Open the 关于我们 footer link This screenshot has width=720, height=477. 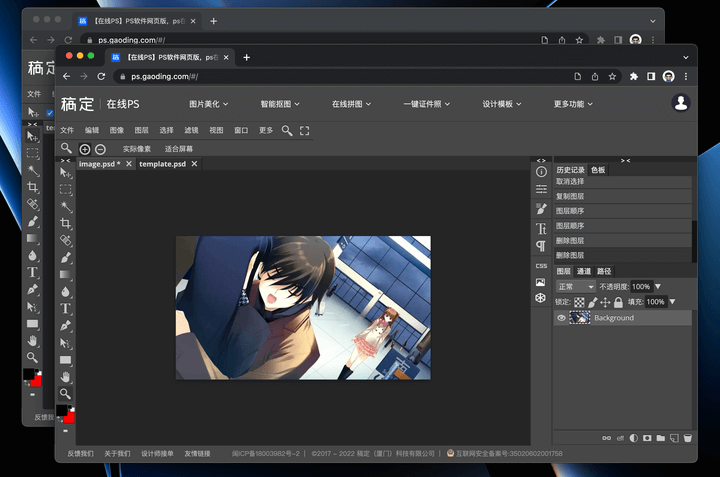click(x=117, y=454)
